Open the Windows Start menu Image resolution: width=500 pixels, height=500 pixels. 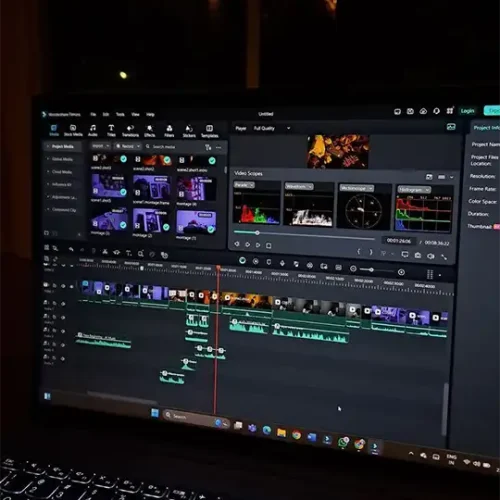coord(155,413)
